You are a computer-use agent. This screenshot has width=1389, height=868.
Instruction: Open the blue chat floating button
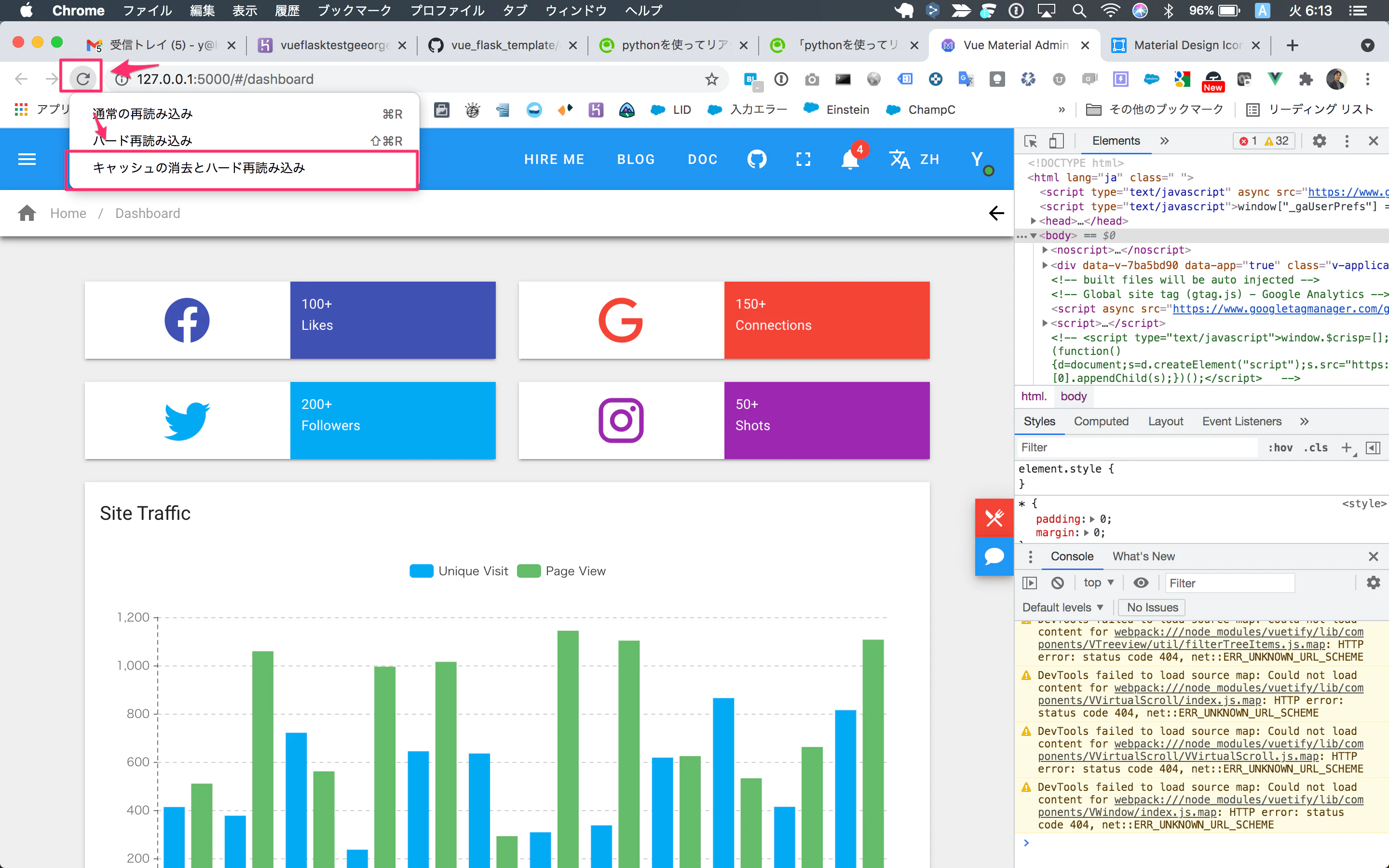pyautogui.click(x=994, y=556)
